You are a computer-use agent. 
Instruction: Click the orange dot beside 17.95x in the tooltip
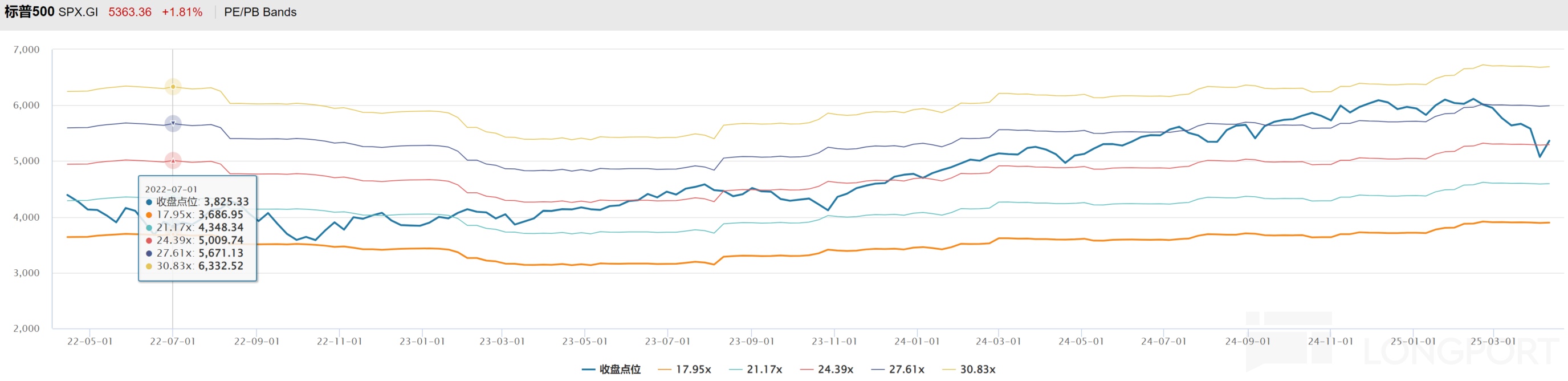click(149, 215)
